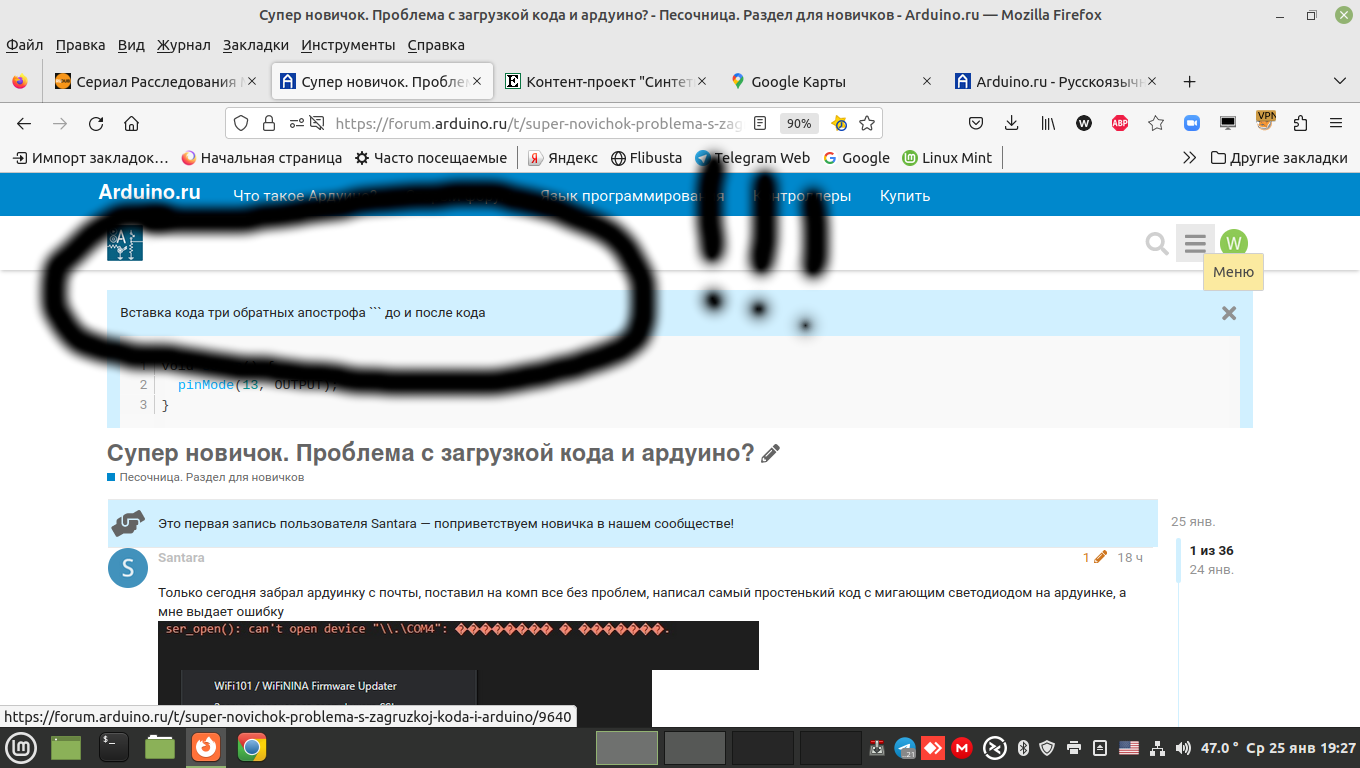Open the tracking protection shield in address bar

241,124
